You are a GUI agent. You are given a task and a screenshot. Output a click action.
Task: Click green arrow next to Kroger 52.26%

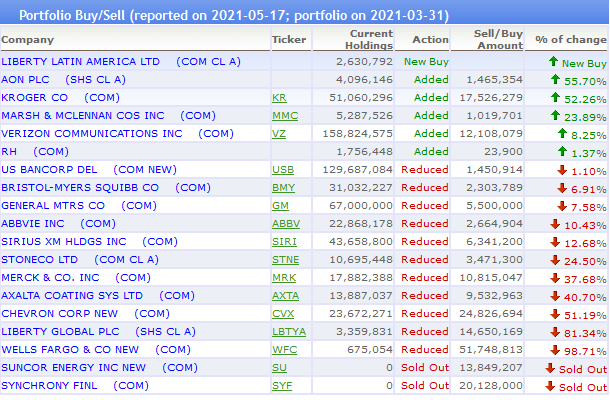click(555, 98)
